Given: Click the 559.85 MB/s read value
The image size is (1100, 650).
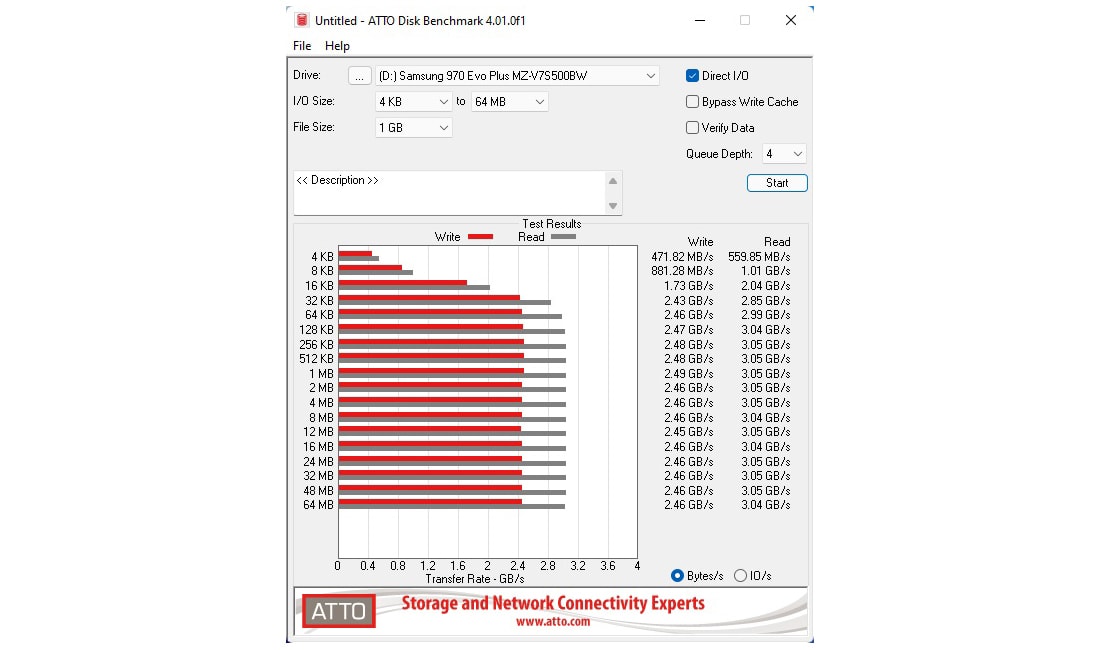Looking at the screenshot, I should click(759, 257).
